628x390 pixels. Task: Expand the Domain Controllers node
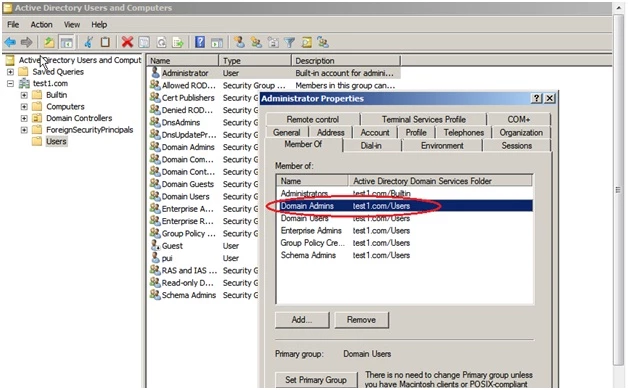pos(24,118)
